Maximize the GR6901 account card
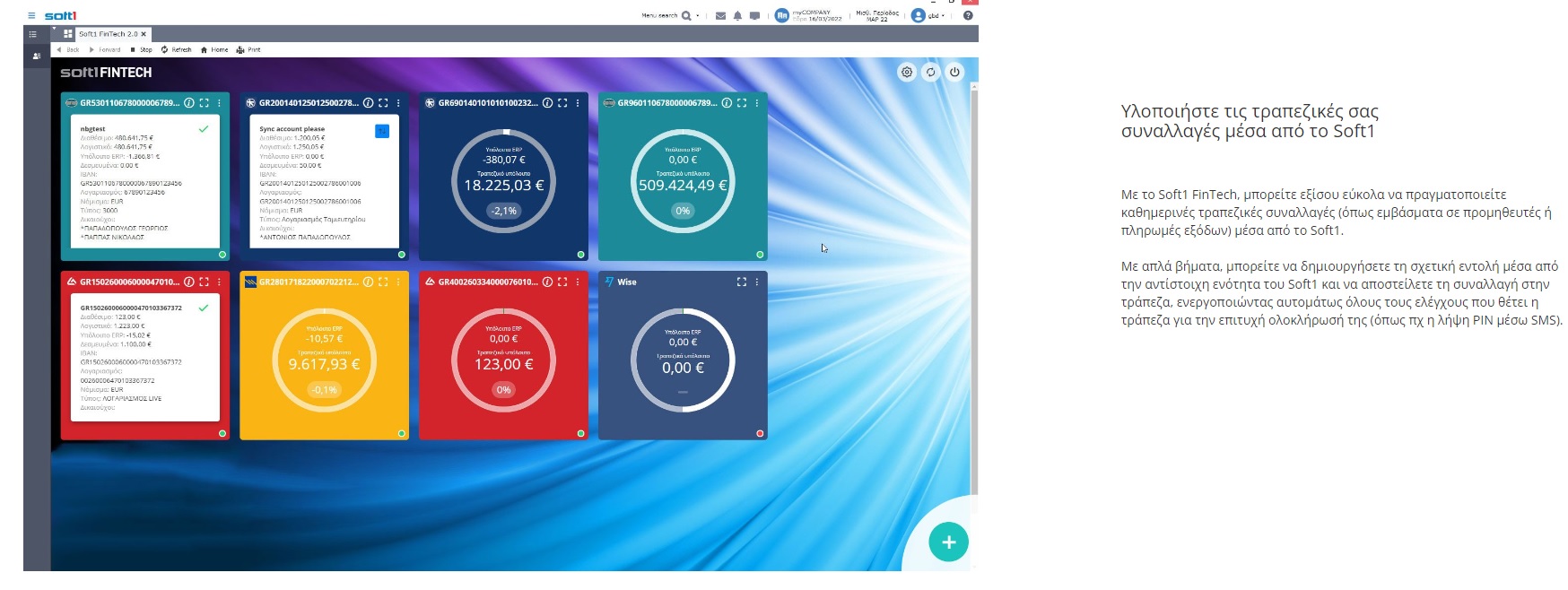The width and height of the screenshot is (1568, 590). coord(562,103)
